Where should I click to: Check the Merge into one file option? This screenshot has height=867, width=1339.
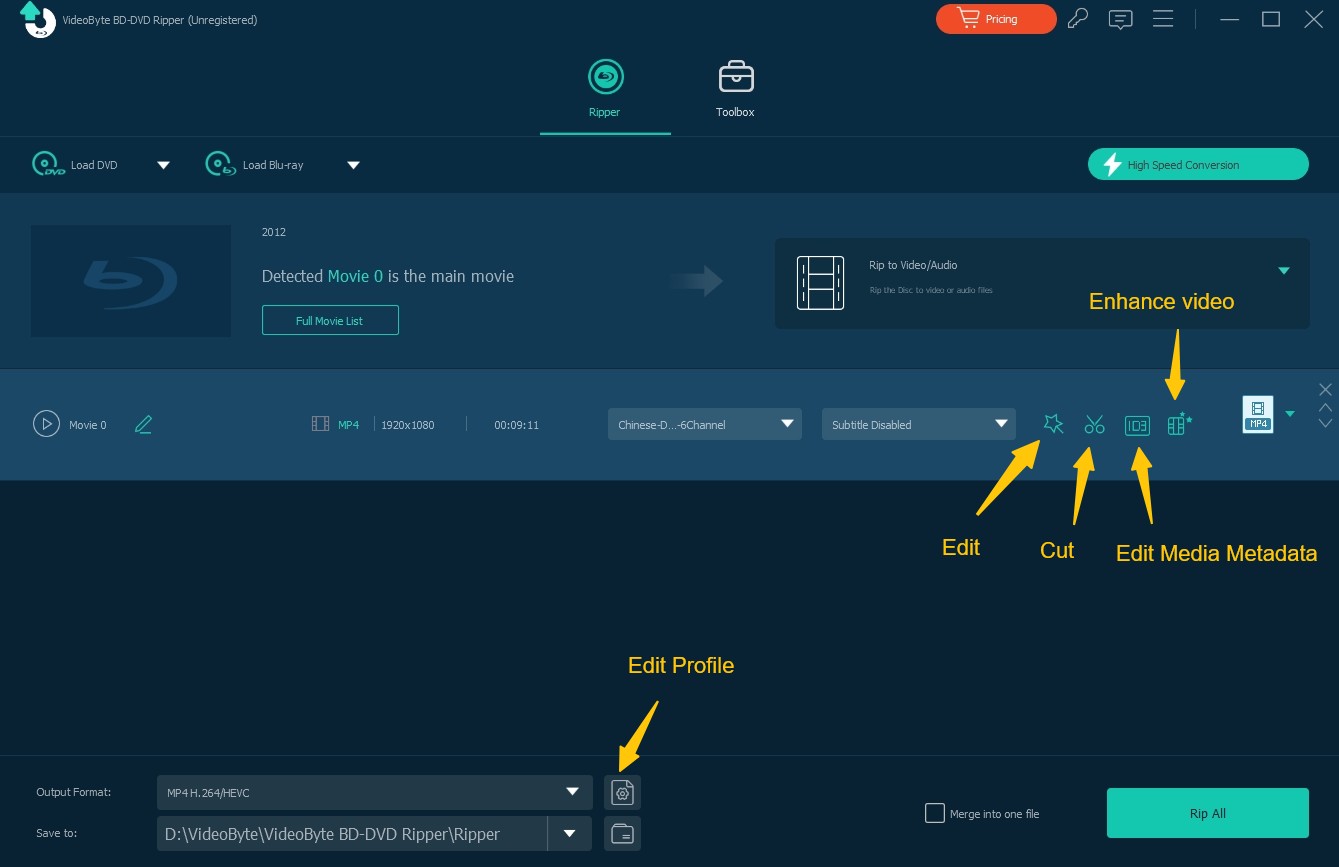click(x=935, y=813)
